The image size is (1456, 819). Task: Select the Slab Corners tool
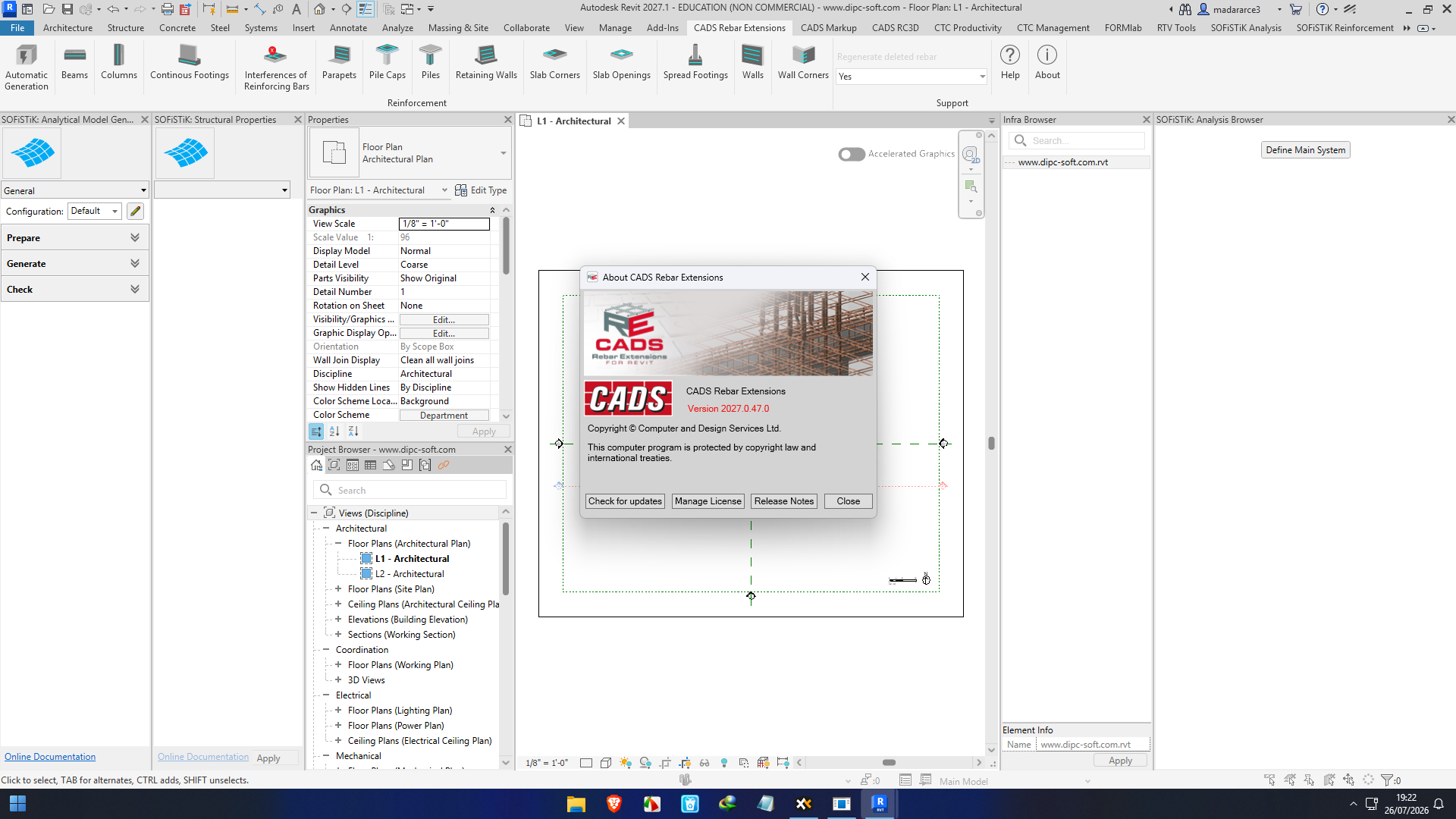point(555,62)
